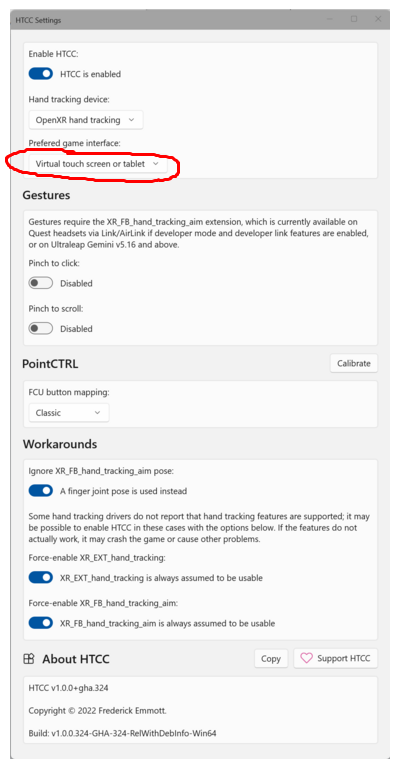Click the Support HTCC button
The height and width of the screenshot is (770, 404).
[x=336, y=658]
